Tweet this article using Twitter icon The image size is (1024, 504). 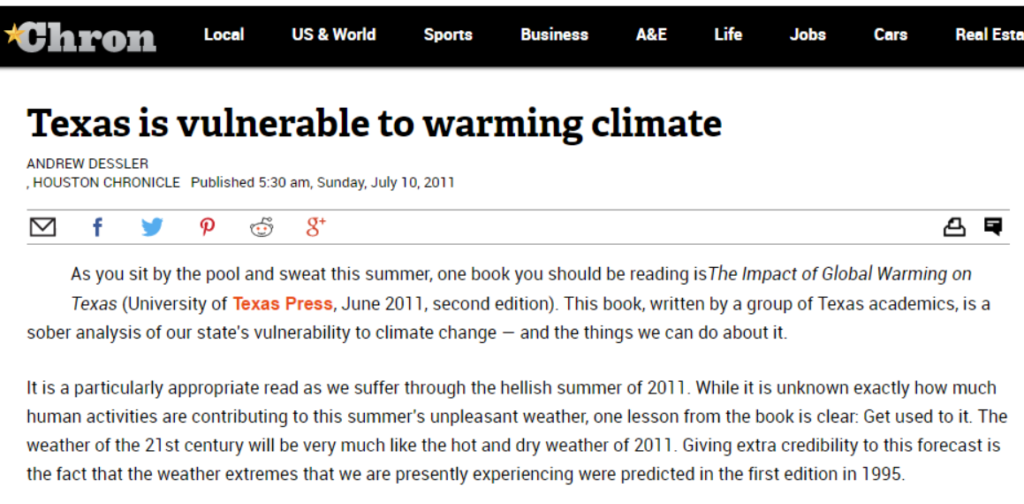[x=152, y=227]
